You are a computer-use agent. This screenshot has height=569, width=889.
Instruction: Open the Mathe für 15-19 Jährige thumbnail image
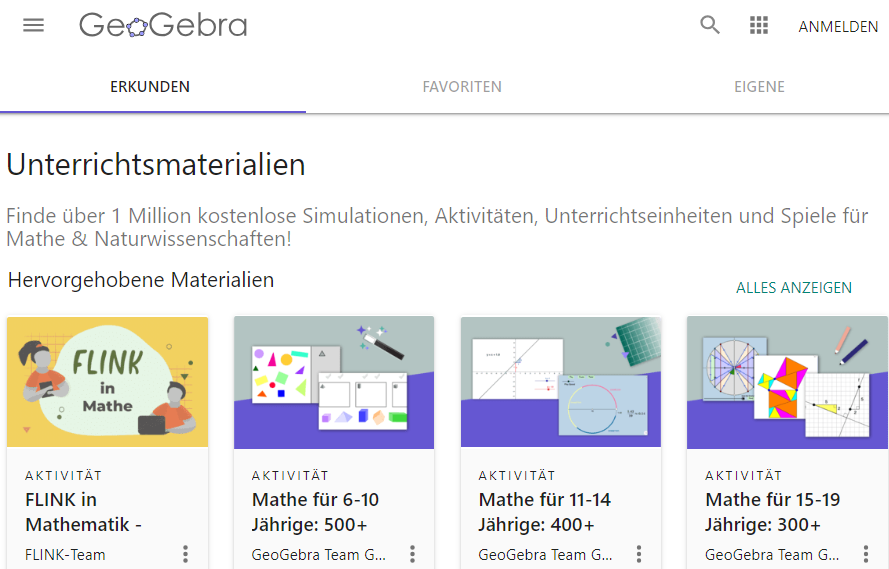(787, 382)
